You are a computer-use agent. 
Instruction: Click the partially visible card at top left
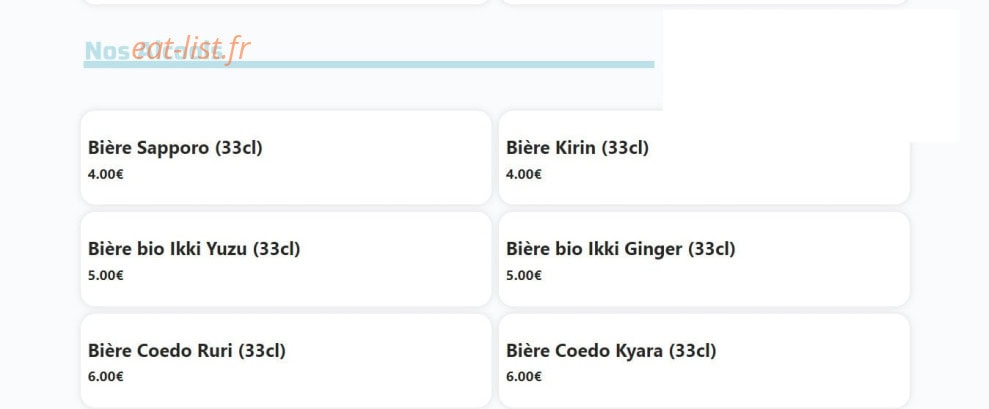[x=286, y=2]
